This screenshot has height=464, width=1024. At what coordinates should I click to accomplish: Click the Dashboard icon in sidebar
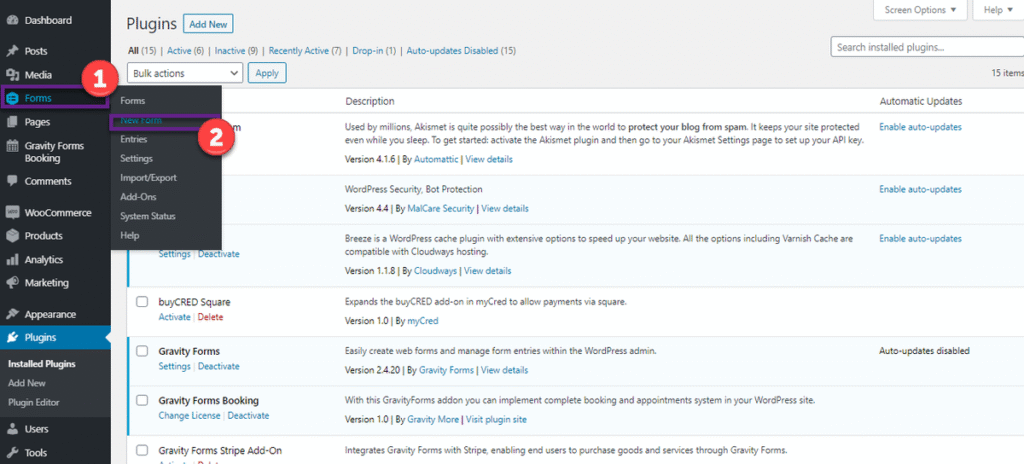coord(12,20)
